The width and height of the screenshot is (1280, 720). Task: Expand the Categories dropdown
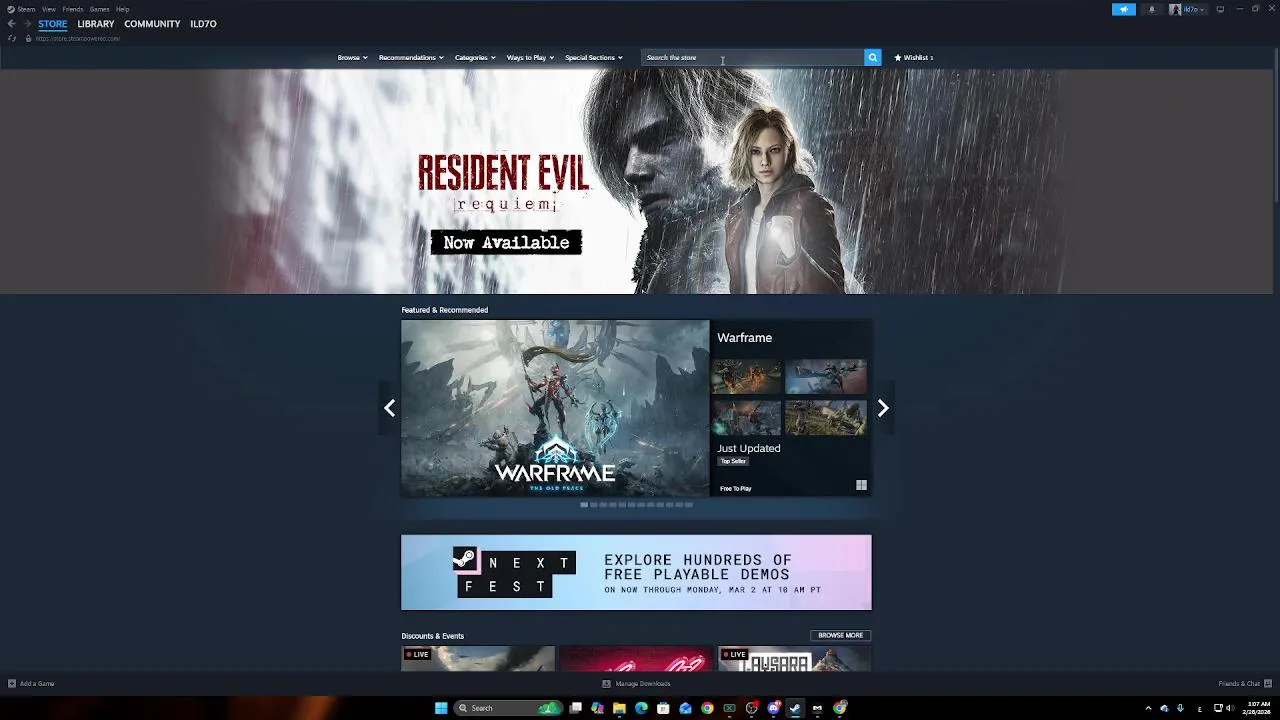point(475,57)
